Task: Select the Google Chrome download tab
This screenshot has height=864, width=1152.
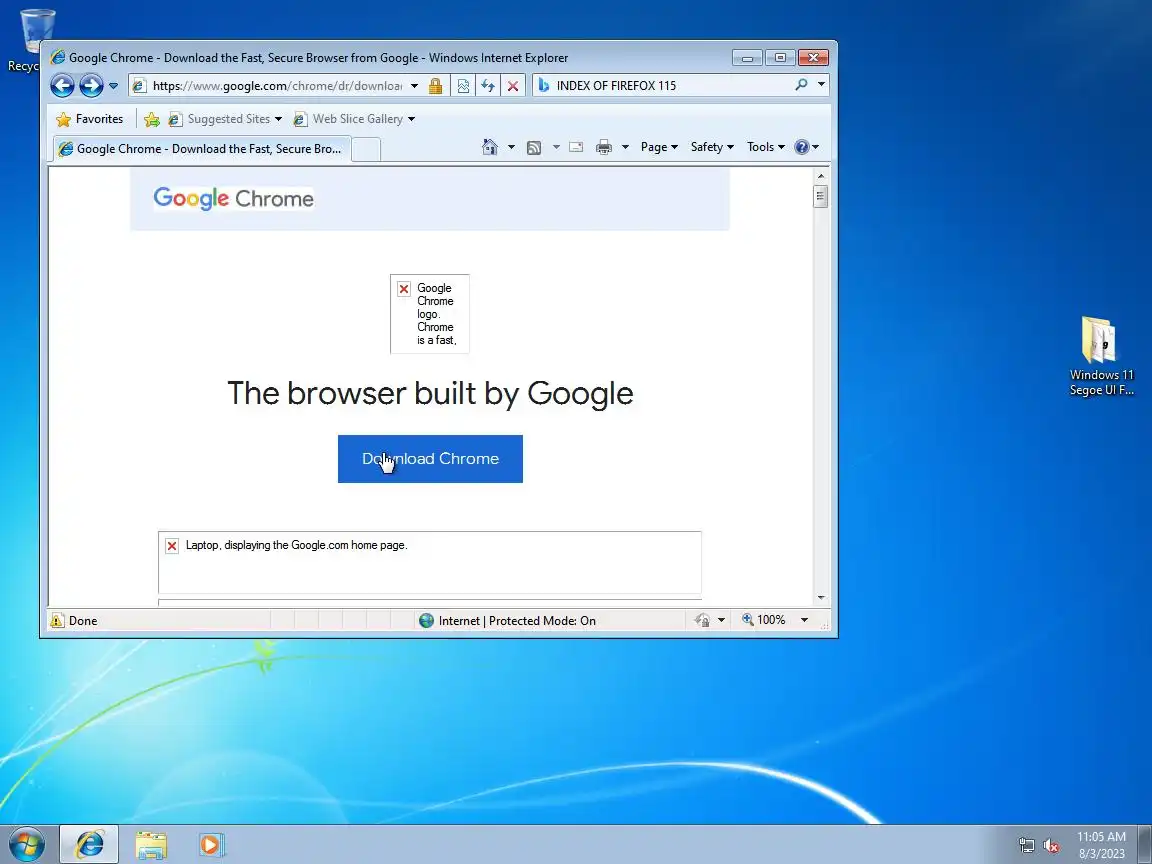Action: [201, 148]
